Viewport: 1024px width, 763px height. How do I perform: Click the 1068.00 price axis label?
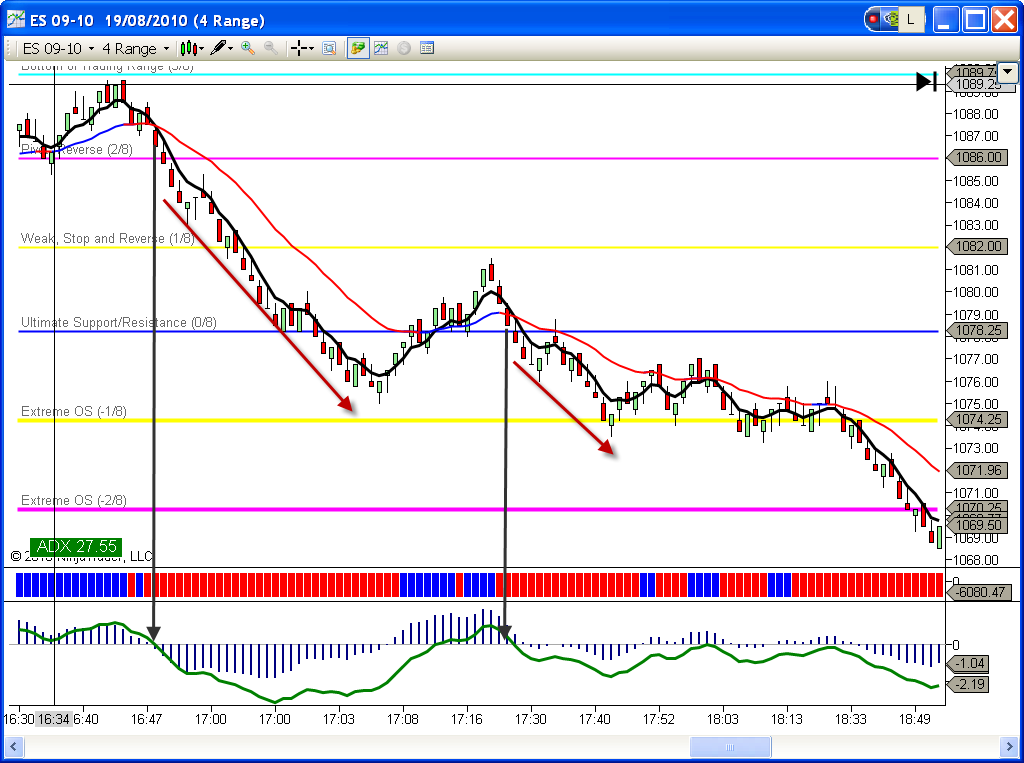pos(975,560)
